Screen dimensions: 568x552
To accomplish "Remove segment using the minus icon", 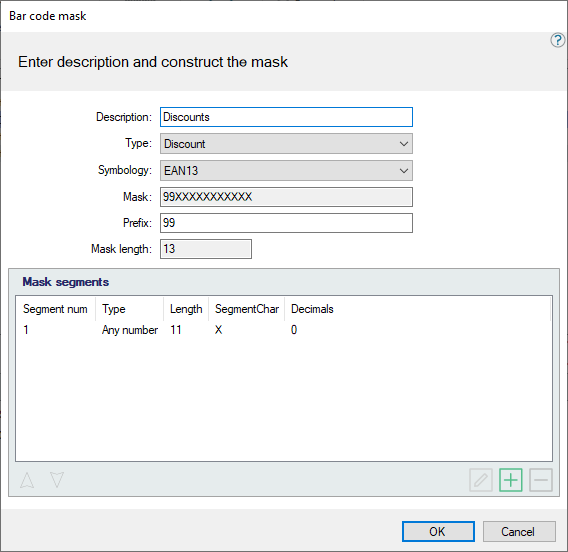I will (540, 480).
